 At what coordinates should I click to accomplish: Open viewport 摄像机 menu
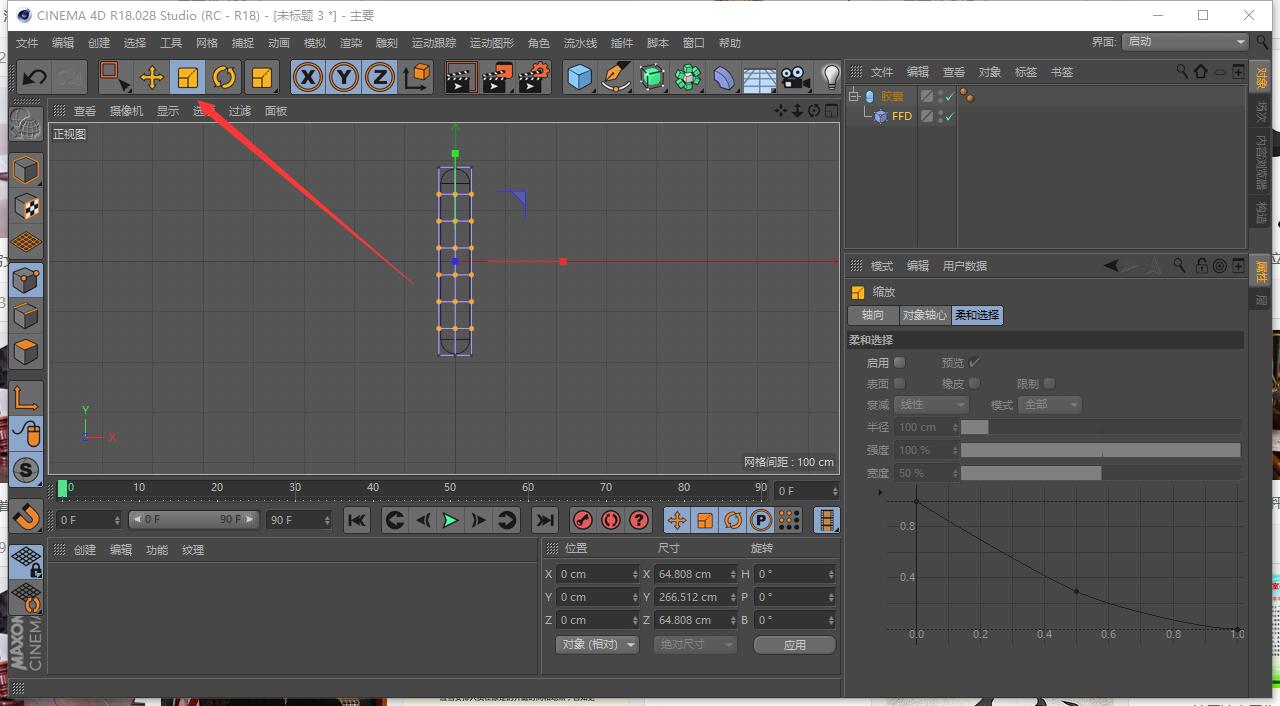pos(126,111)
